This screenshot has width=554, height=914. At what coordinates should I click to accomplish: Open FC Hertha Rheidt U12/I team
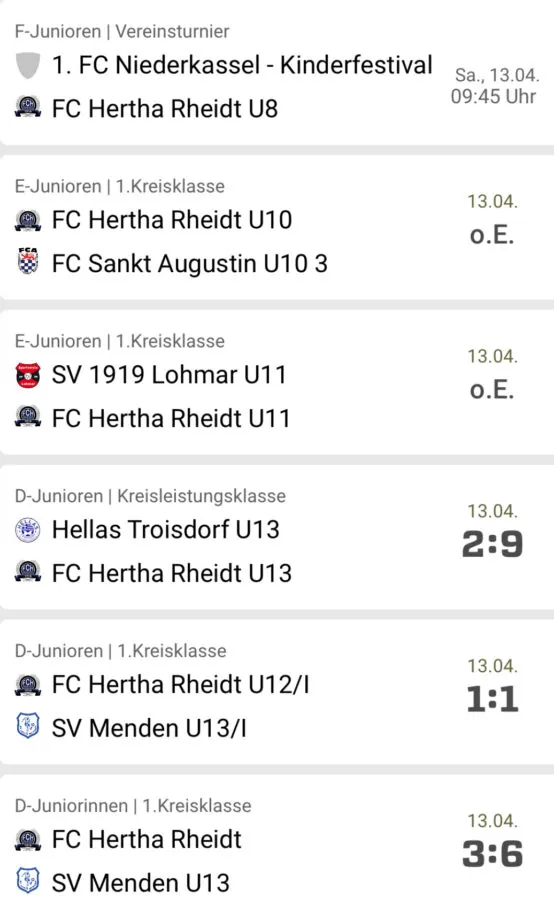[x=180, y=684]
